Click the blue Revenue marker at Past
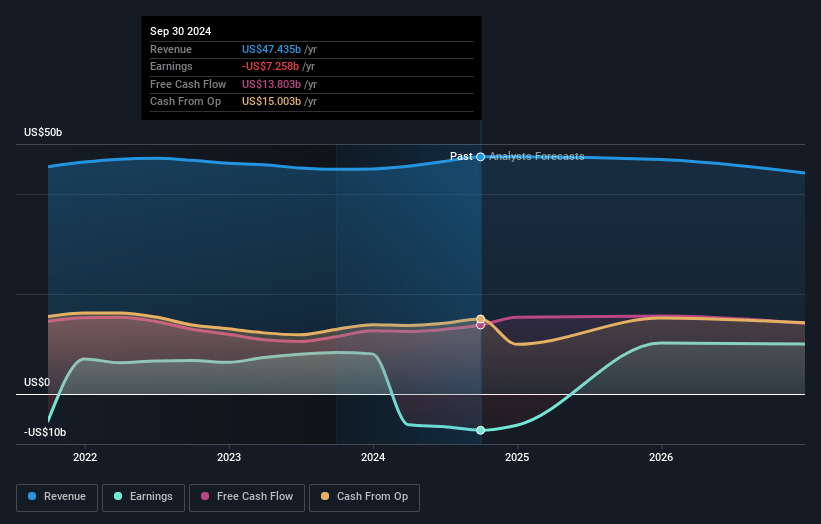Viewport: 821px width, 524px height. (x=481, y=157)
